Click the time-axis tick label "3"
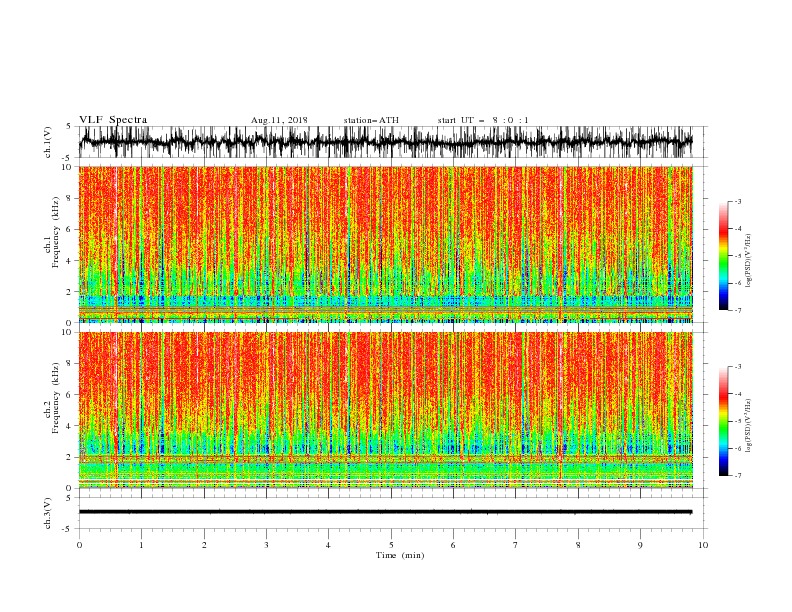The image size is (792, 612). tap(266, 545)
